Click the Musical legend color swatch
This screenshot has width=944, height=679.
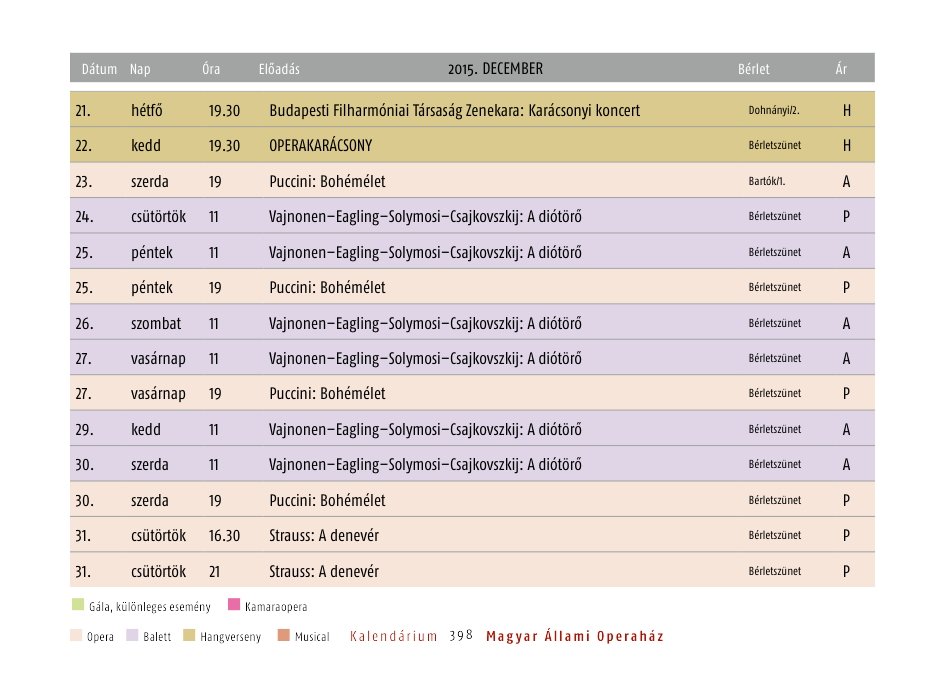pyautogui.click(x=284, y=636)
